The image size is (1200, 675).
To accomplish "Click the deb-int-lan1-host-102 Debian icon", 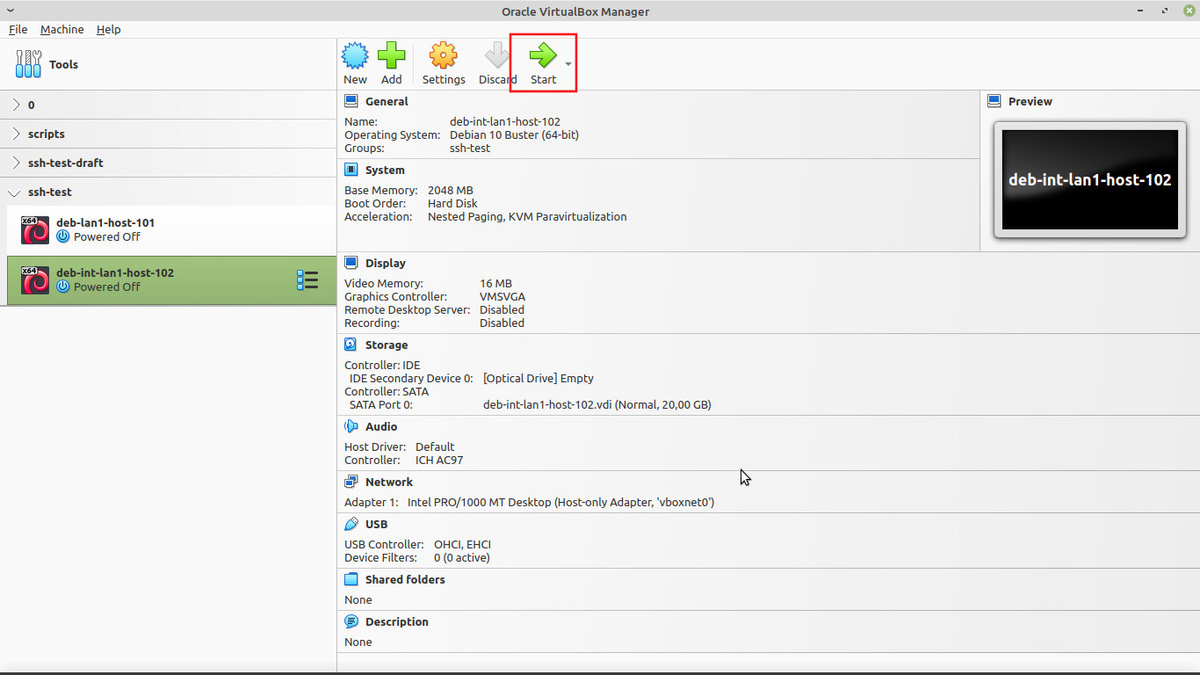I will click(35, 280).
